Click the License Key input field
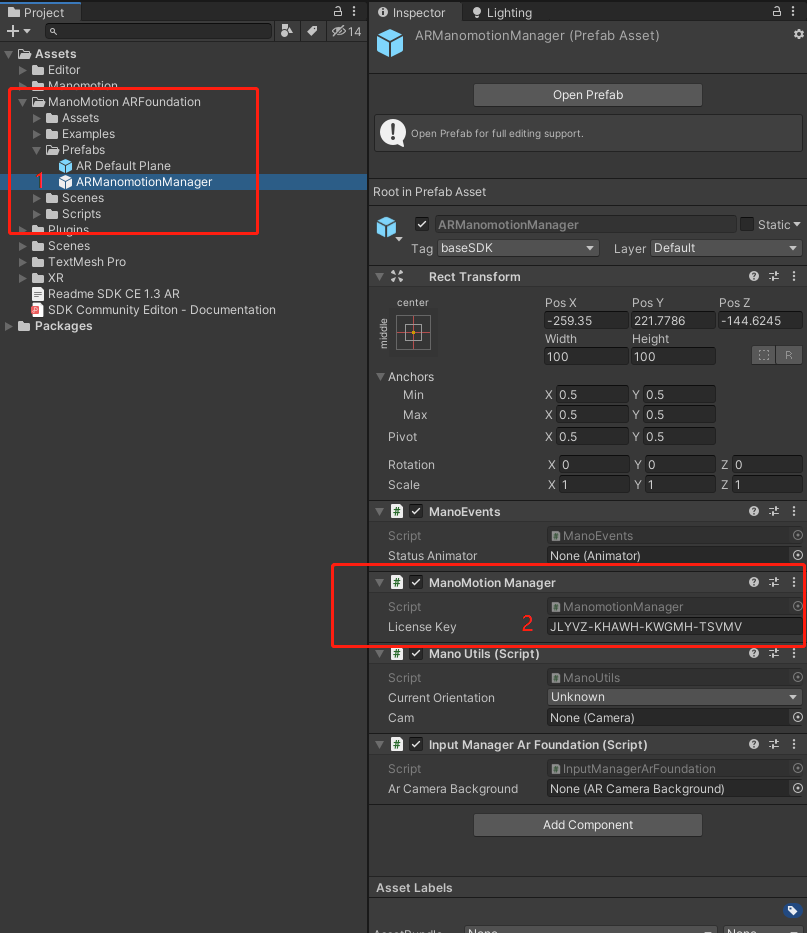Image resolution: width=807 pixels, height=933 pixels. (x=674, y=626)
